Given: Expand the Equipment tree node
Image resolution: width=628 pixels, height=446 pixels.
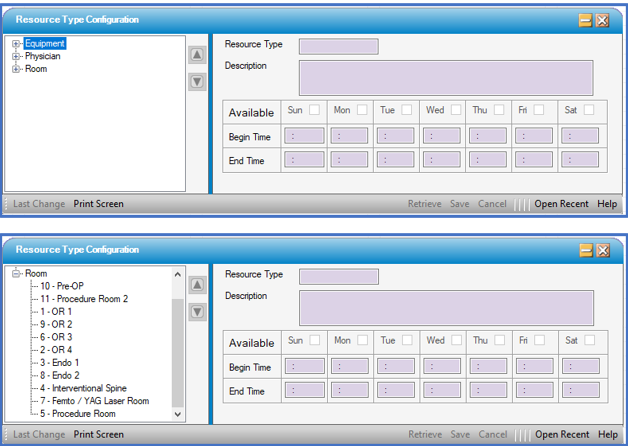Looking at the screenshot, I should [16, 44].
